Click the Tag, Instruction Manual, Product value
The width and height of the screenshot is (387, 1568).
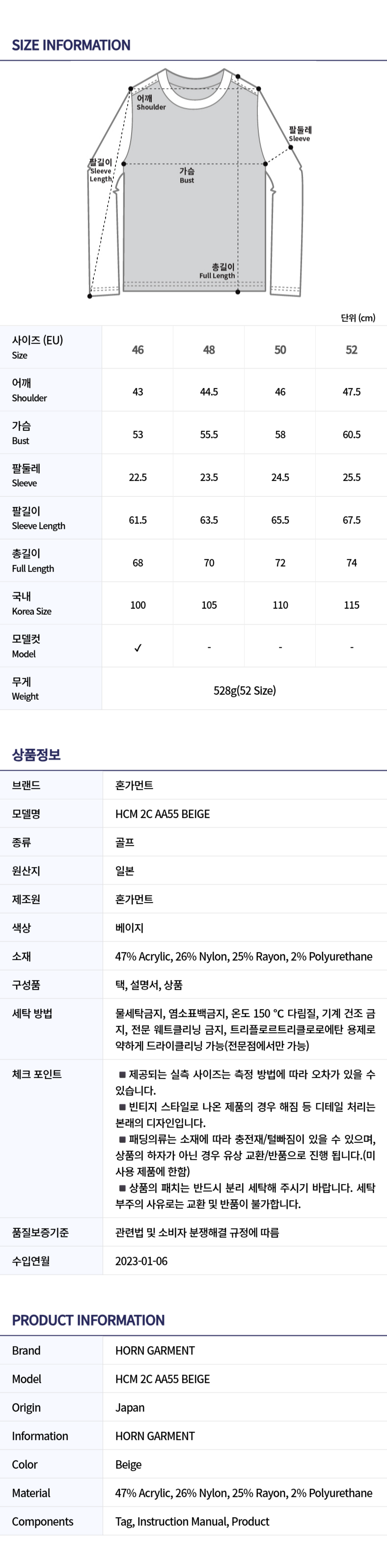click(193, 1521)
